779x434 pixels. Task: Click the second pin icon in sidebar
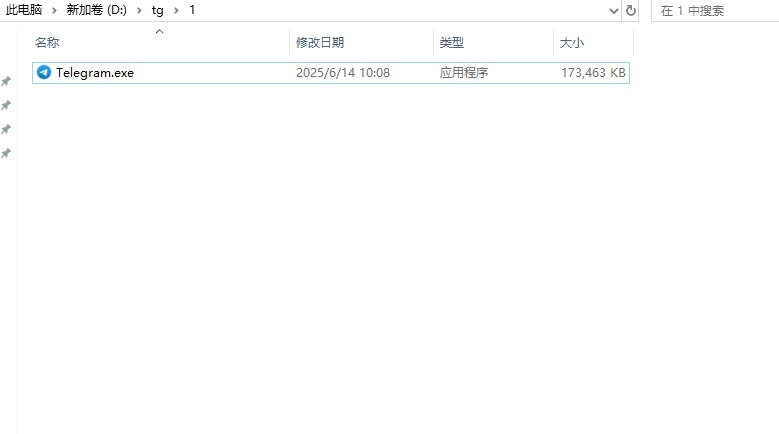6,105
